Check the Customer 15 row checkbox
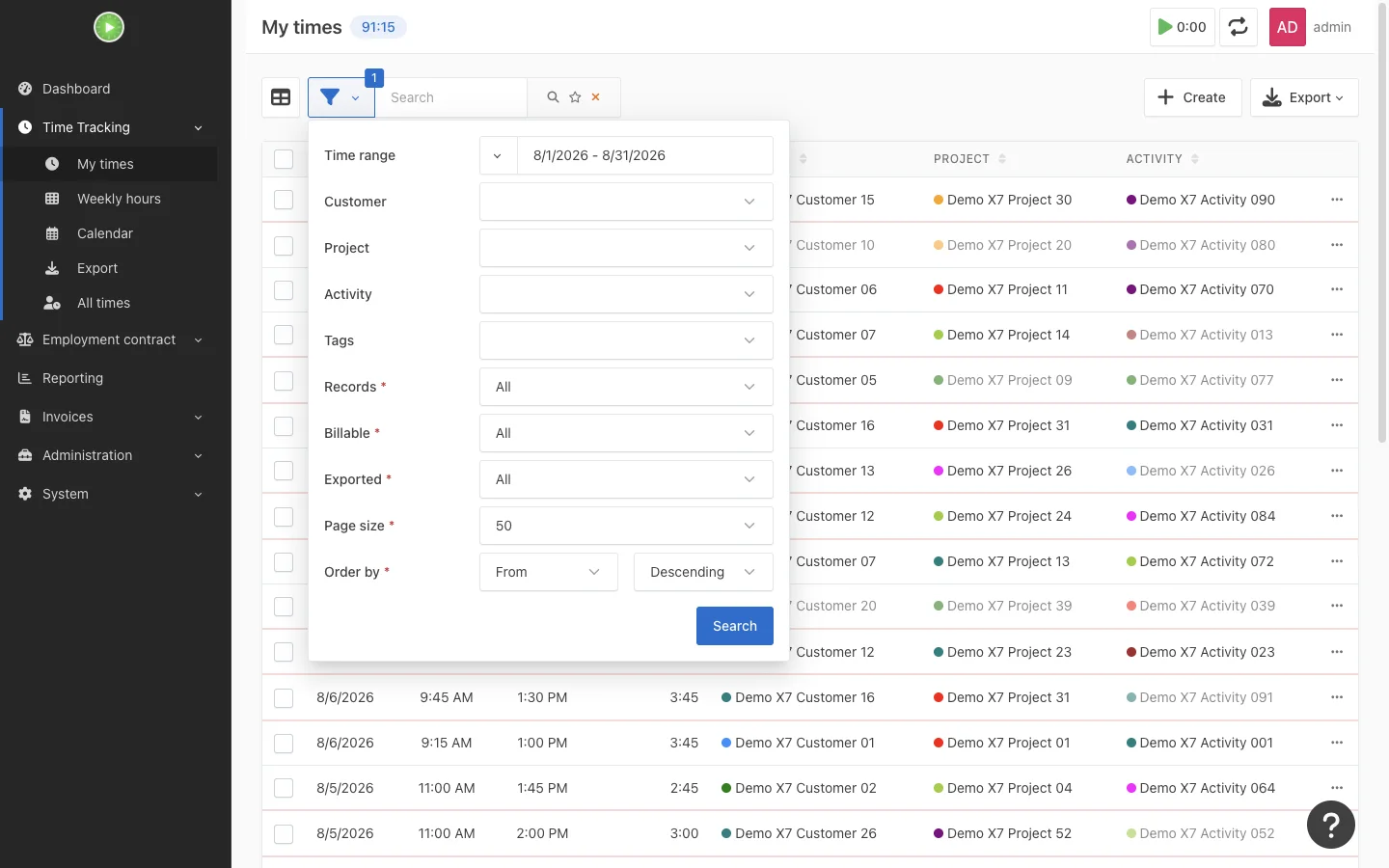 [x=284, y=200]
